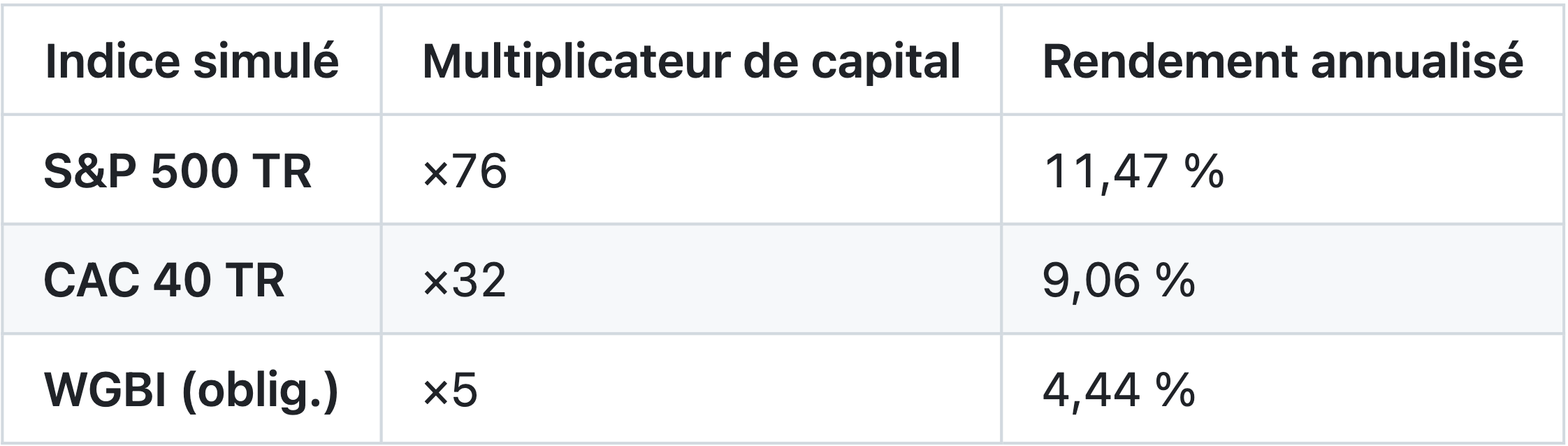This screenshot has width=1568, height=446.
Task: Select the 'Indice simulé' column header
Action: click(191, 61)
